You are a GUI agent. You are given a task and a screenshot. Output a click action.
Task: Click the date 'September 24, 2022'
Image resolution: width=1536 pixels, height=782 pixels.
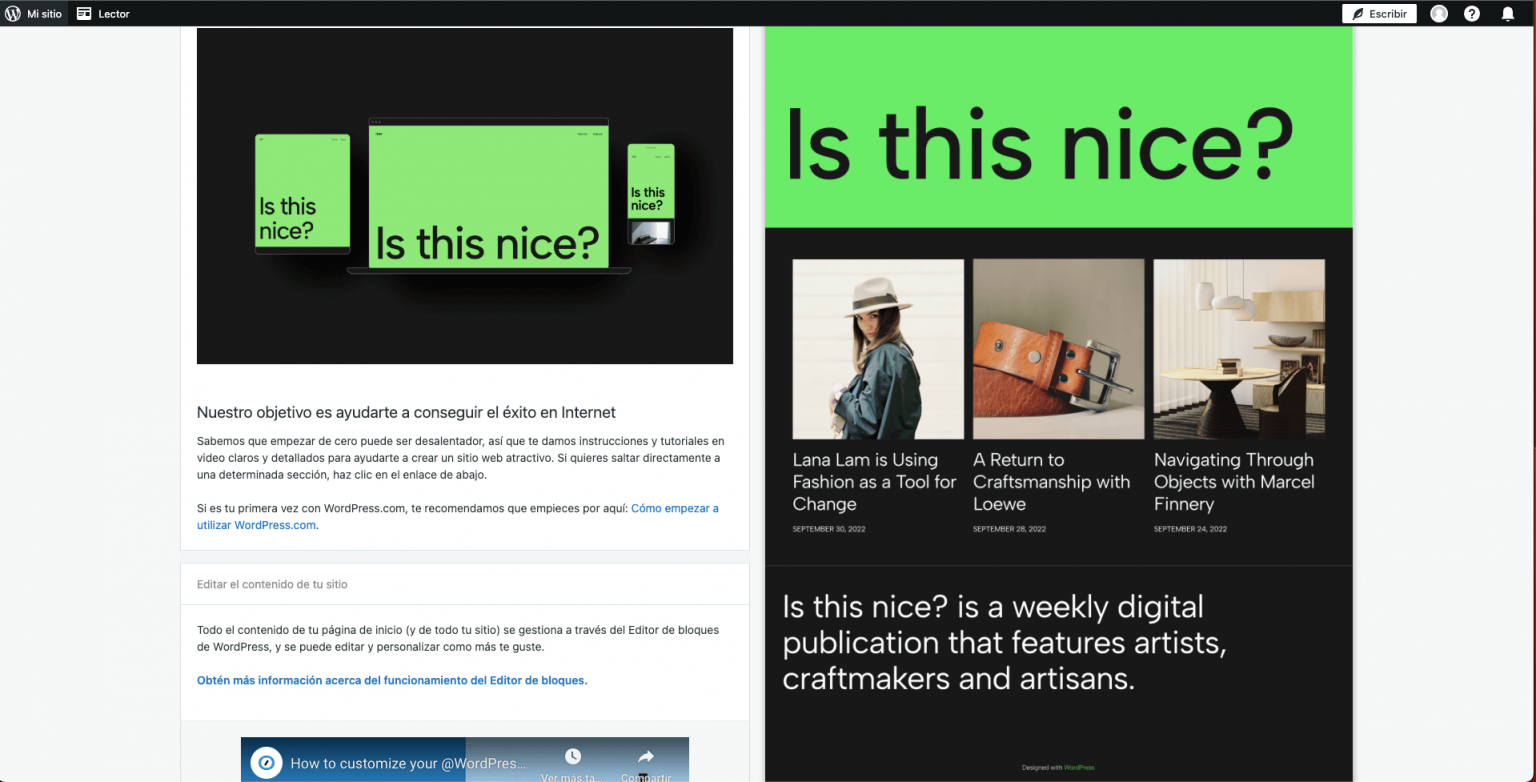[1190, 529]
